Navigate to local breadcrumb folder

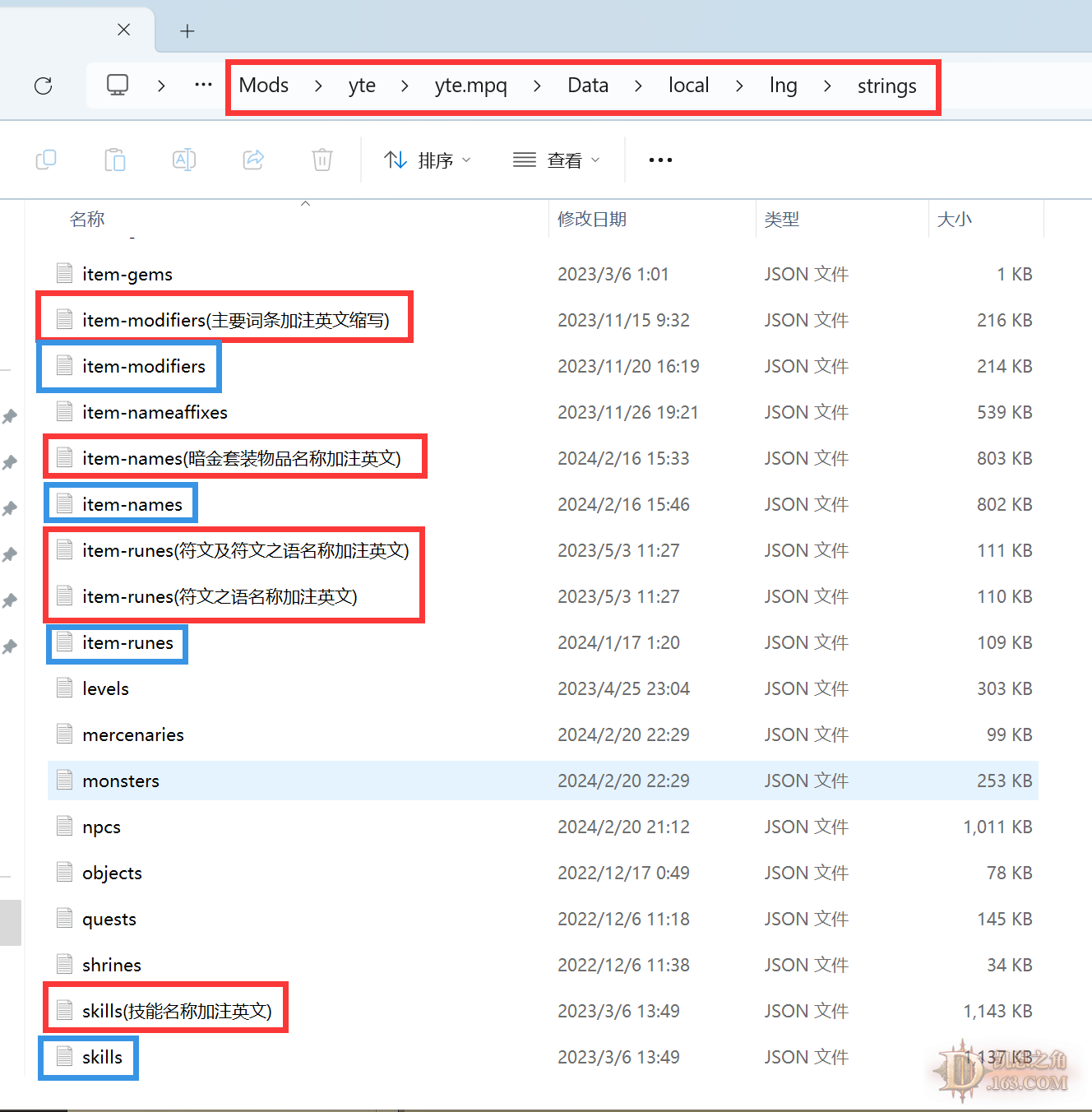[688, 86]
